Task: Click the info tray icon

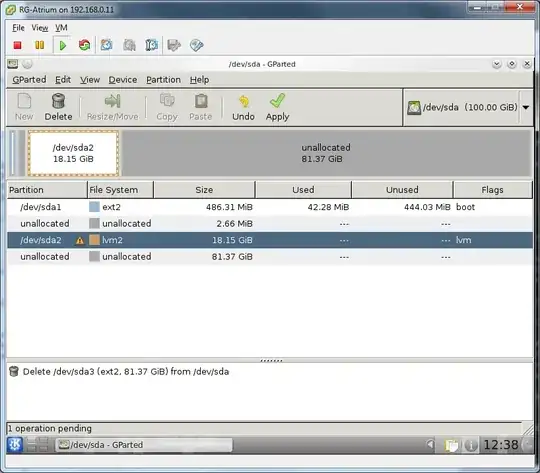Action: tap(470, 445)
